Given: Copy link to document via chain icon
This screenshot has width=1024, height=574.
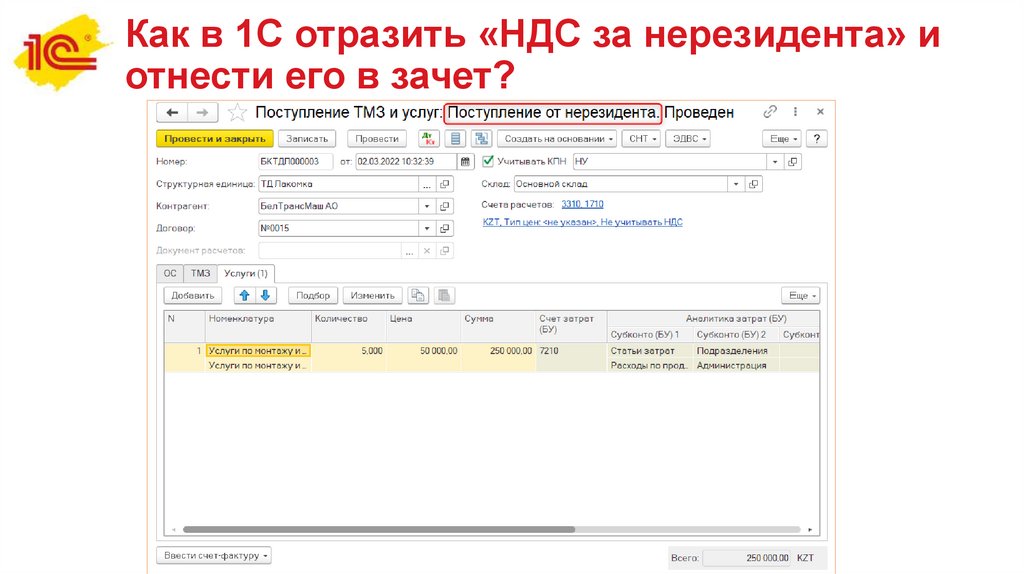Looking at the screenshot, I should tap(770, 112).
